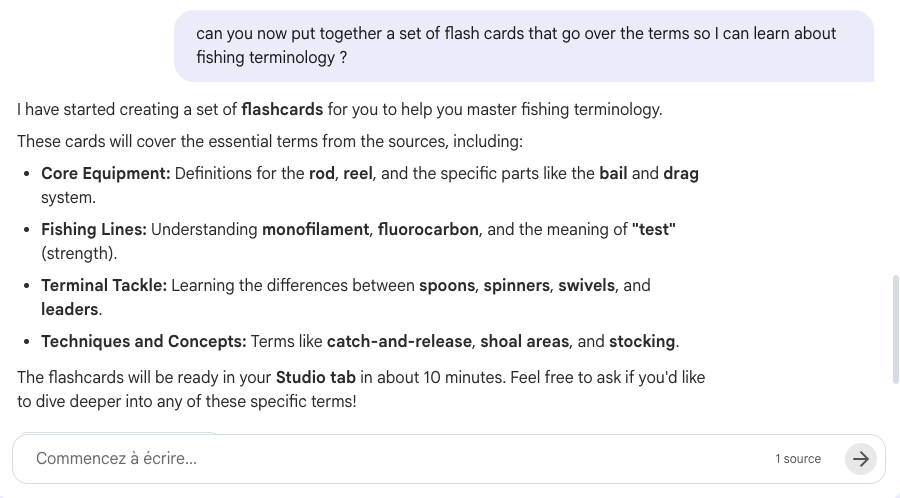Click the vertical chat scrollbar thumb
900x498 pixels.
coord(894,330)
